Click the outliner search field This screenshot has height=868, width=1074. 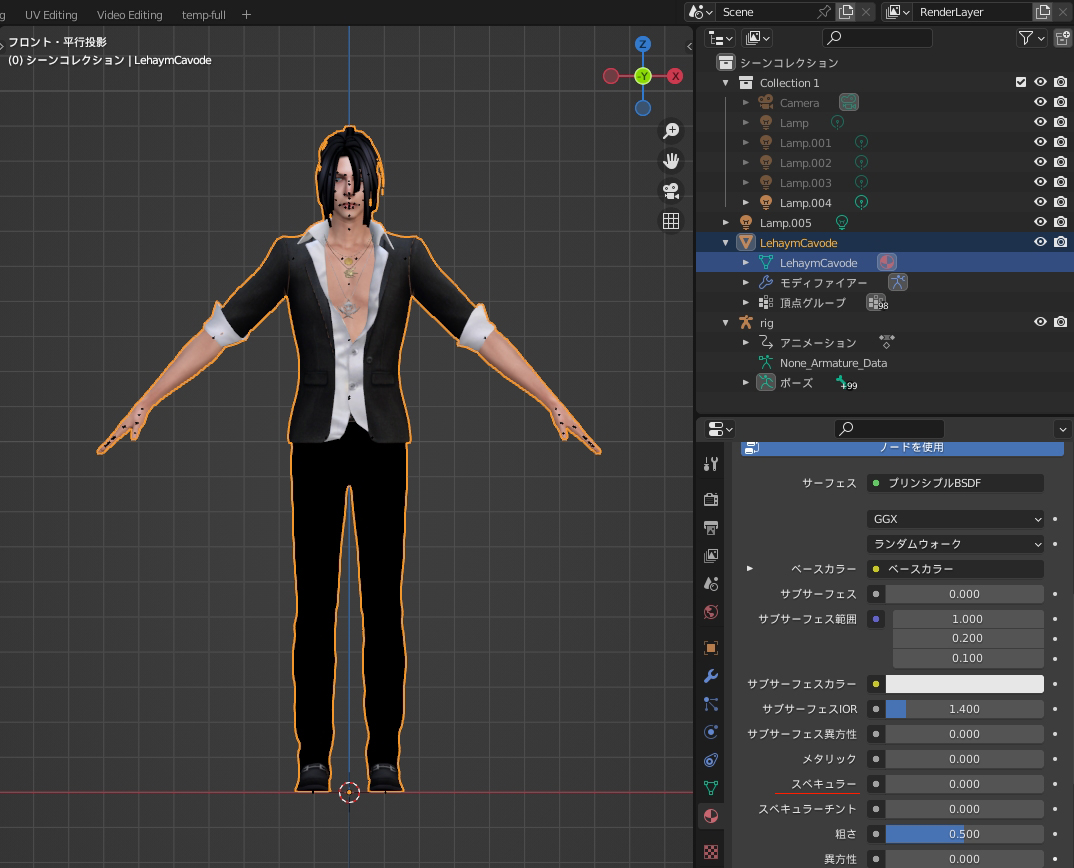877,38
